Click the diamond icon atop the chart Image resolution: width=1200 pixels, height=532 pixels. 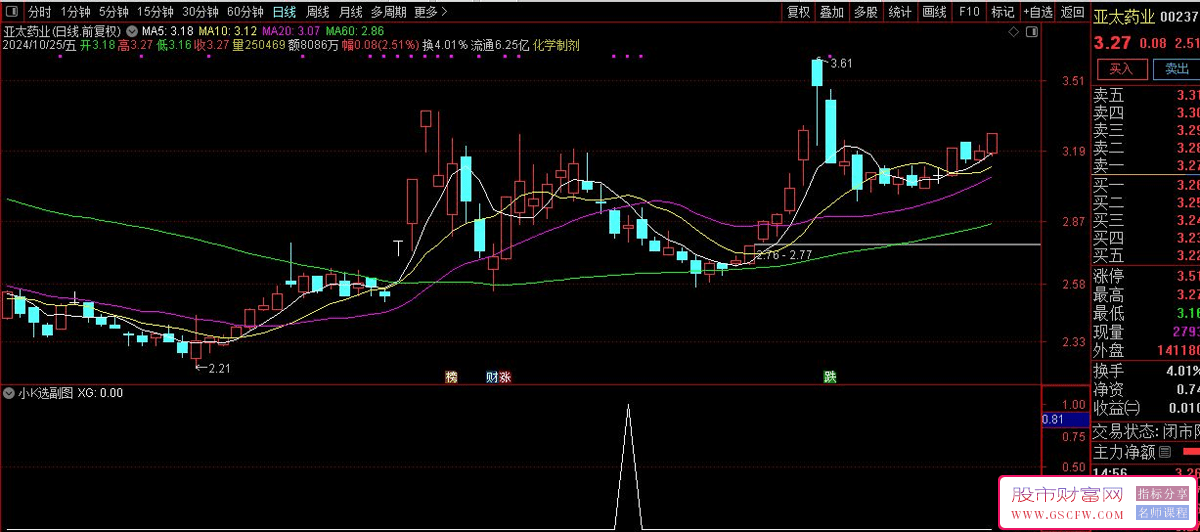(x=1014, y=32)
